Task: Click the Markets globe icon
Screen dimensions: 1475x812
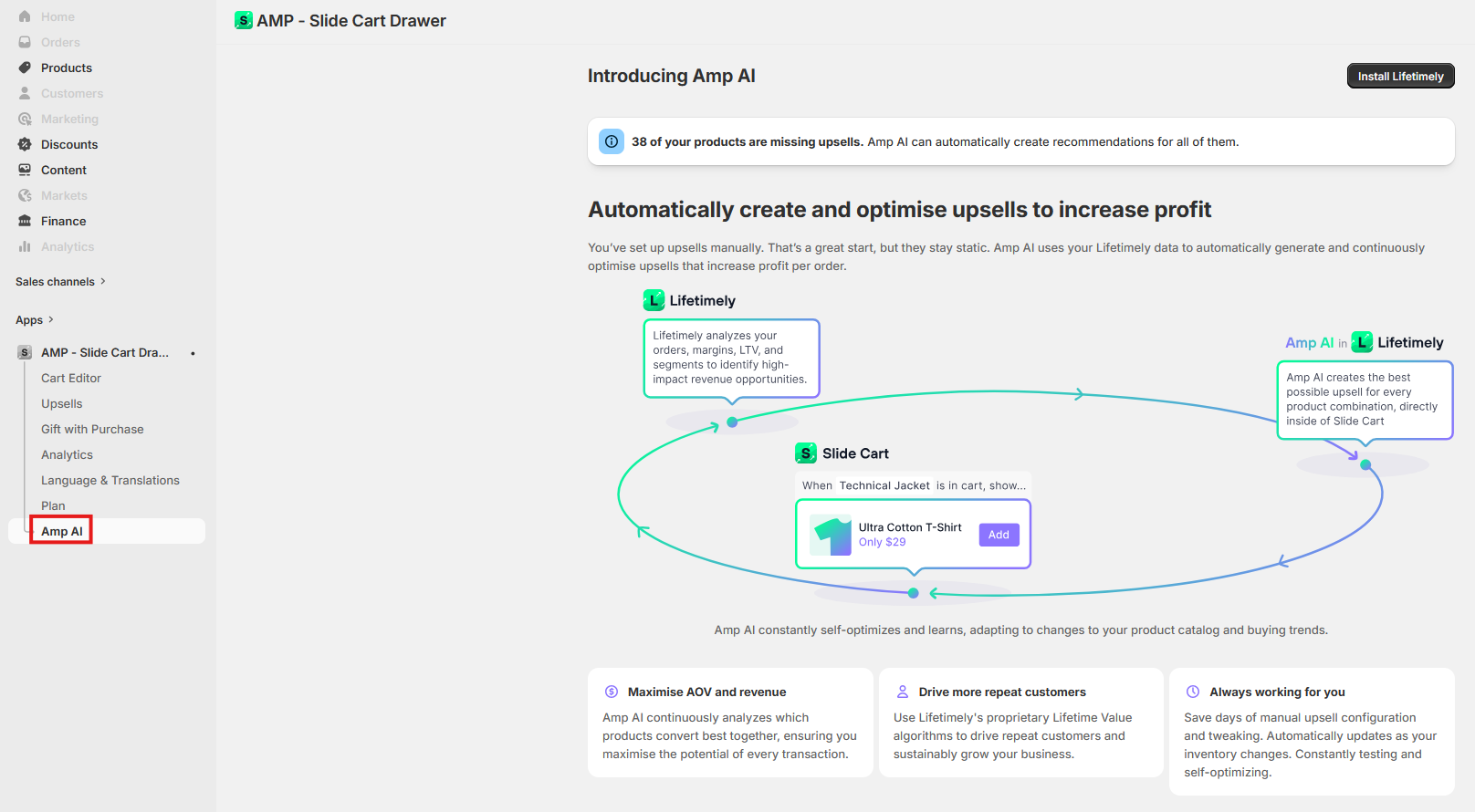Action: click(25, 195)
